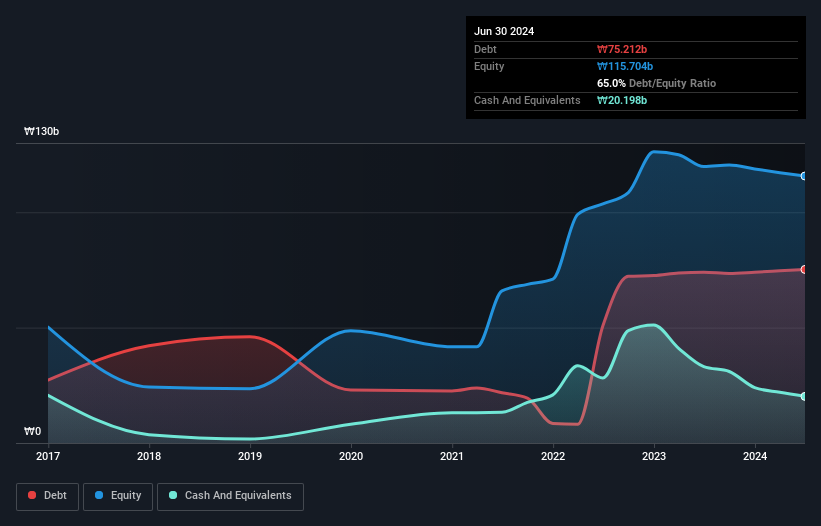Select the 2022 x-axis label

[553, 456]
